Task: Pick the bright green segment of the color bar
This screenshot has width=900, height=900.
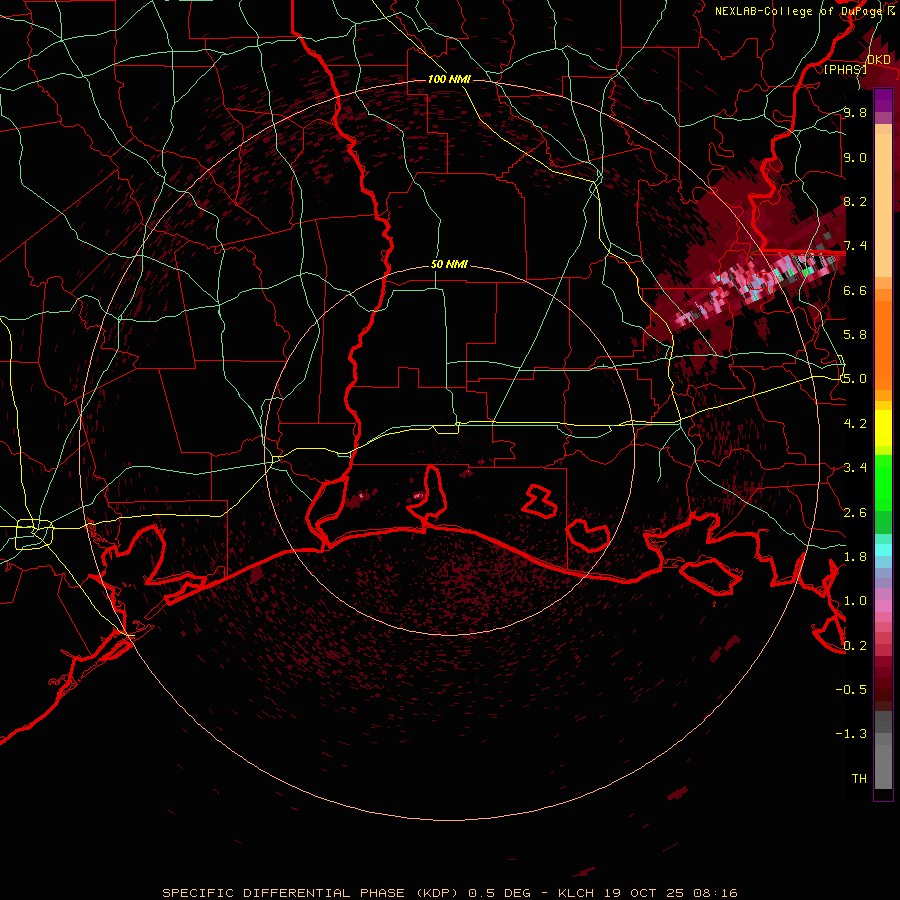Action: (x=883, y=483)
